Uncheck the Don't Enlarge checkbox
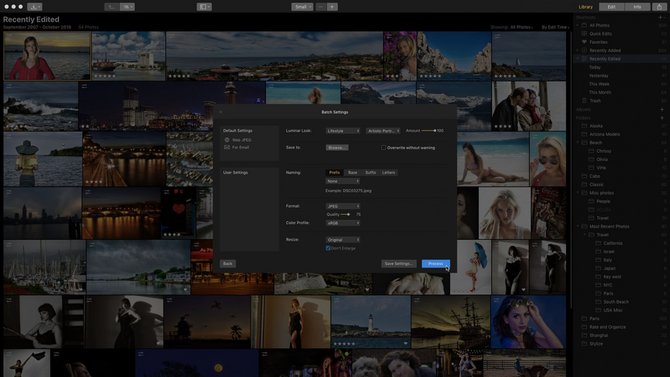The image size is (670, 377). [x=328, y=248]
